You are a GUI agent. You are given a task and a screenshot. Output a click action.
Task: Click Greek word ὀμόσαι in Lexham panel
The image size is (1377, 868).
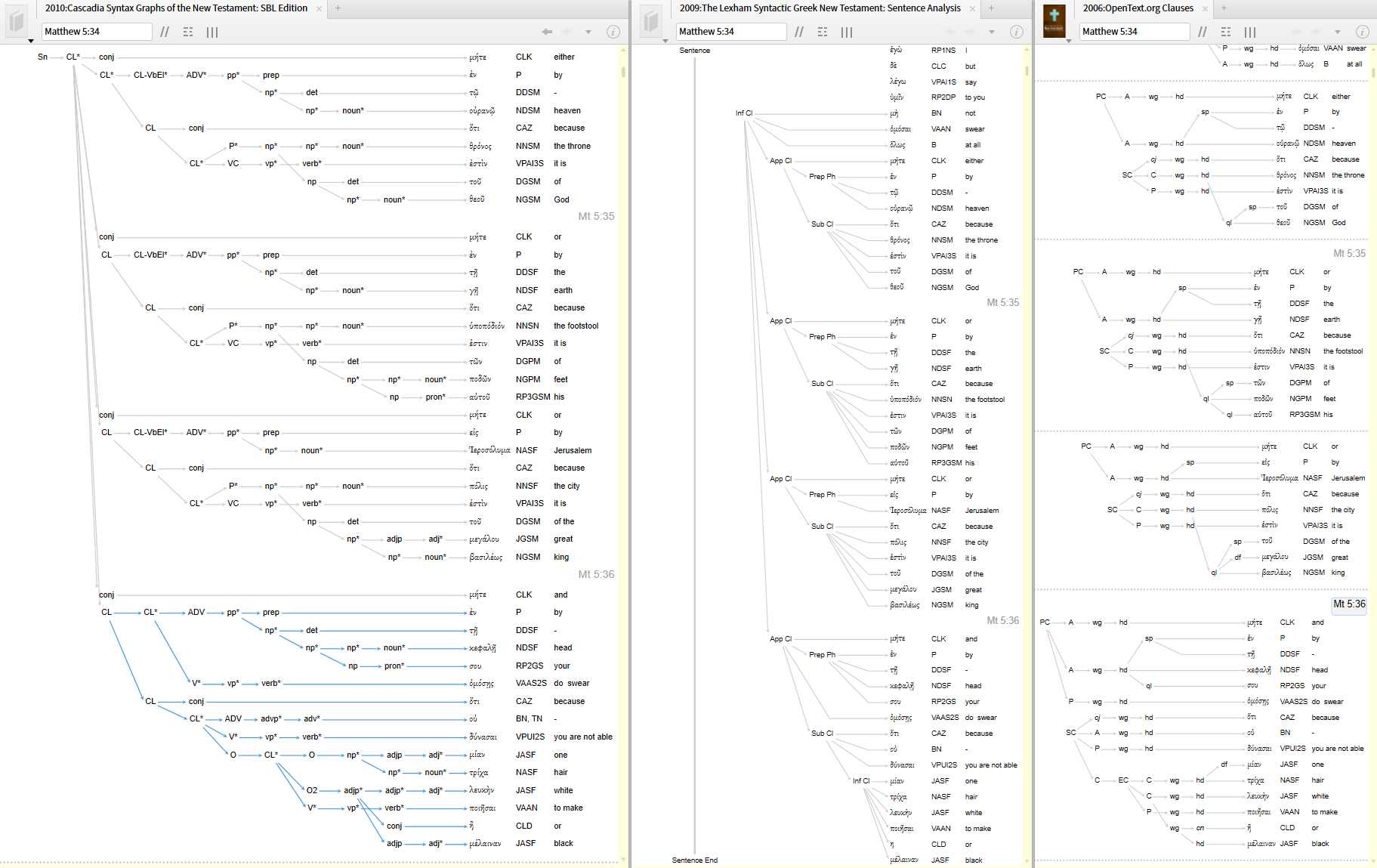point(900,129)
